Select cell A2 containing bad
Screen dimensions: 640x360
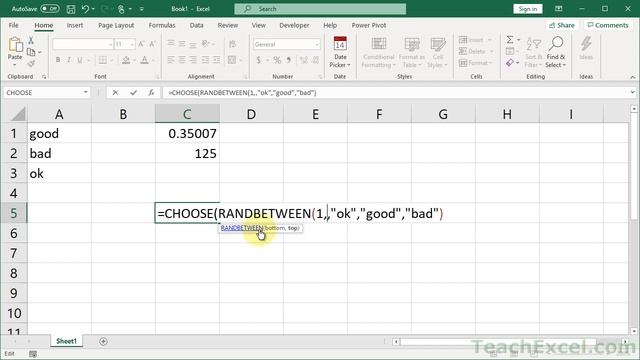[x=59, y=153]
